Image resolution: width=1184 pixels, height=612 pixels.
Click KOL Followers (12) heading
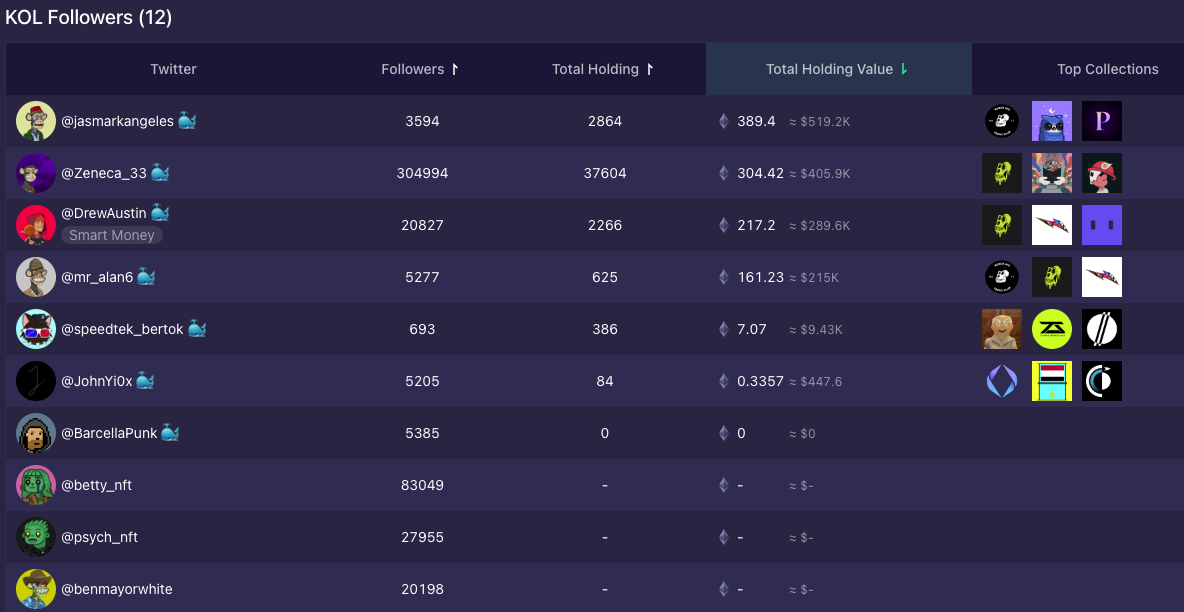click(88, 18)
